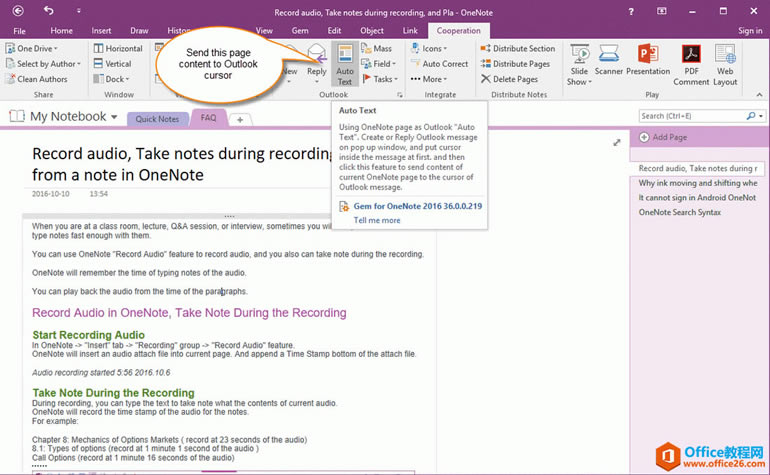The image size is (770, 475).
Task: Open the Presentation PowerPoint icon
Action: (x=648, y=60)
